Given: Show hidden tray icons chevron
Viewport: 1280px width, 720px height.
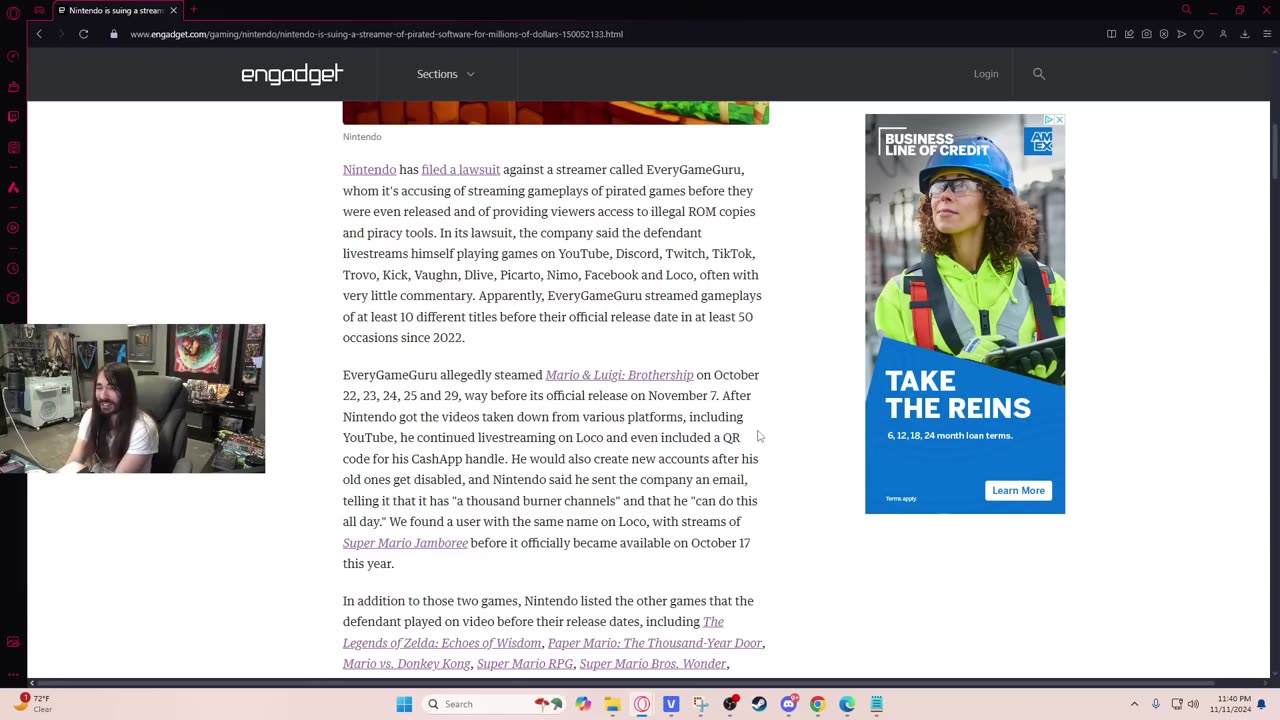Looking at the screenshot, I should pos(1134,704).
